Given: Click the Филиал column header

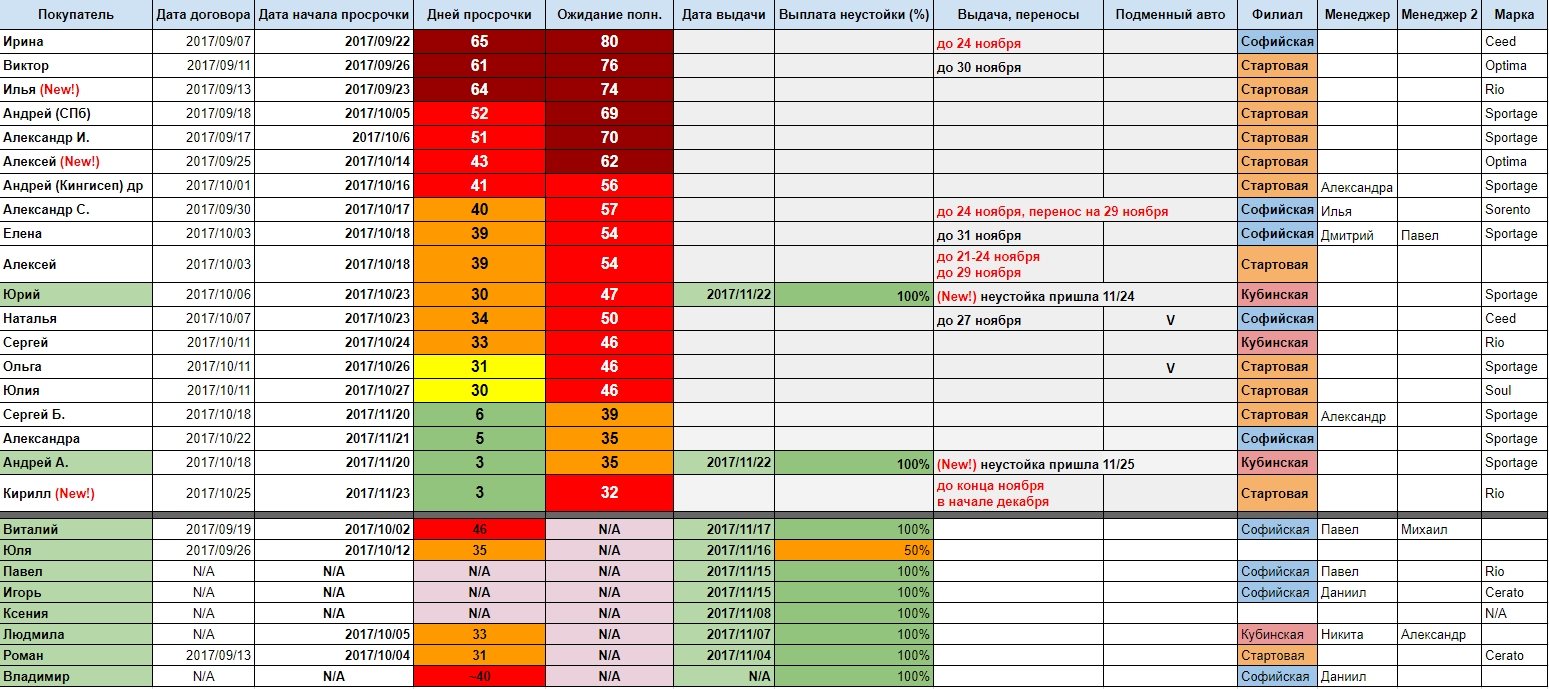Looking at the screenshot, I should pos(1277,15).
